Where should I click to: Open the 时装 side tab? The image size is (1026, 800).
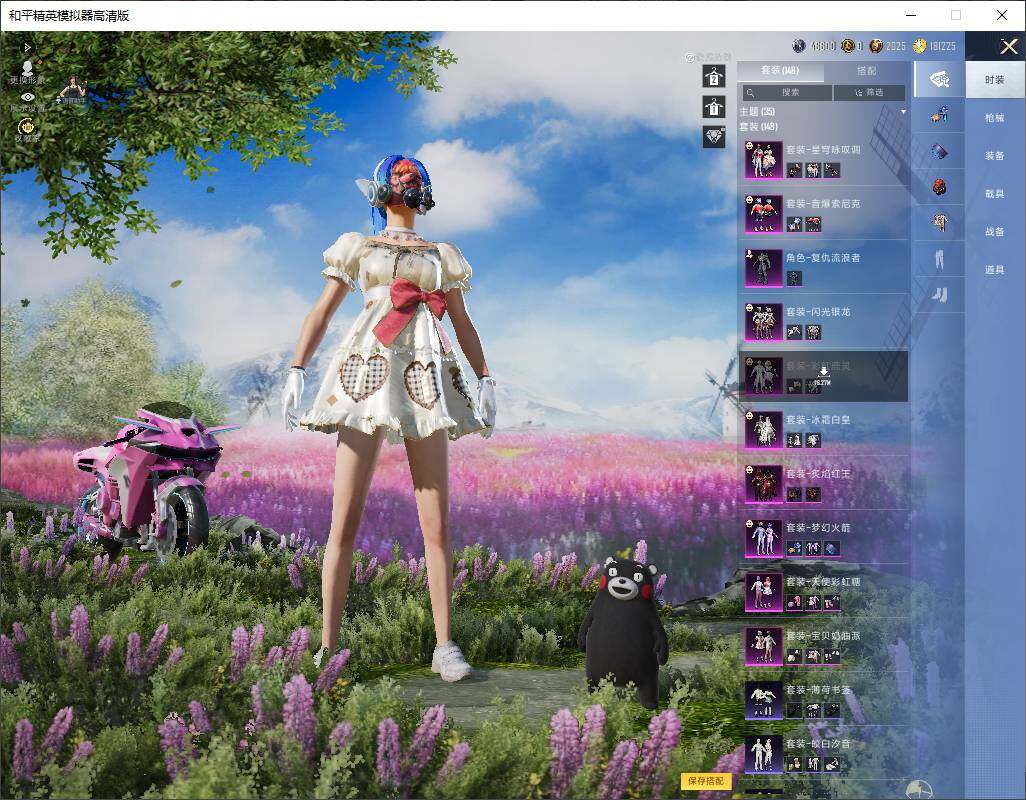pos(995,80)
